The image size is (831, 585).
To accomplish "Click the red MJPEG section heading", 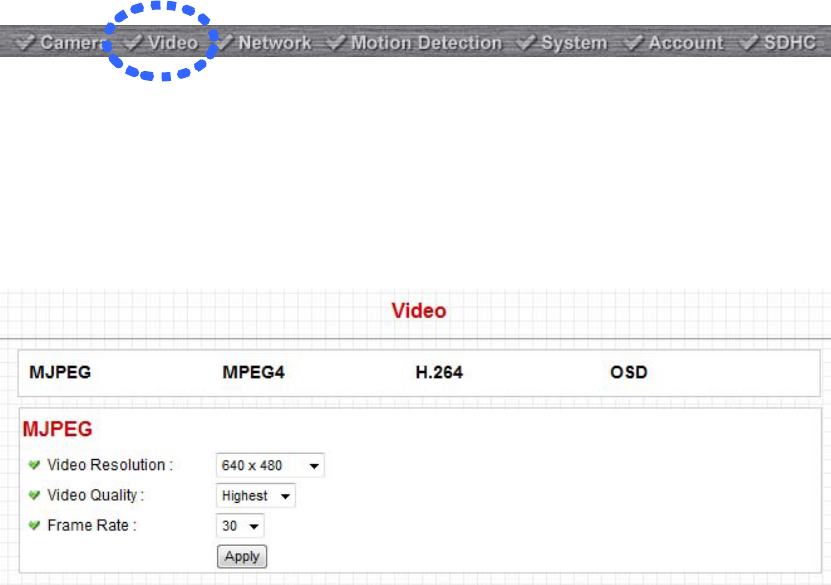I will [57, 429].
